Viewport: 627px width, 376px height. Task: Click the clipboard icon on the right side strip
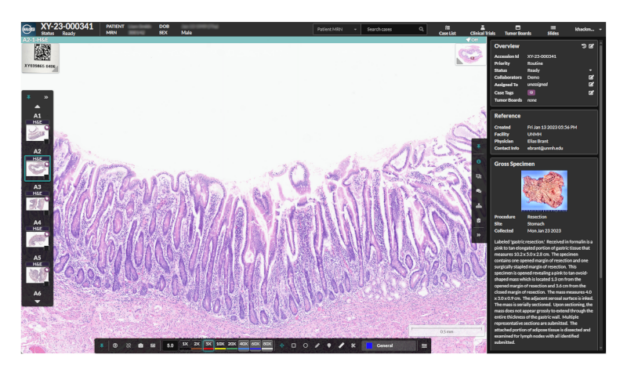click(479, 220)
